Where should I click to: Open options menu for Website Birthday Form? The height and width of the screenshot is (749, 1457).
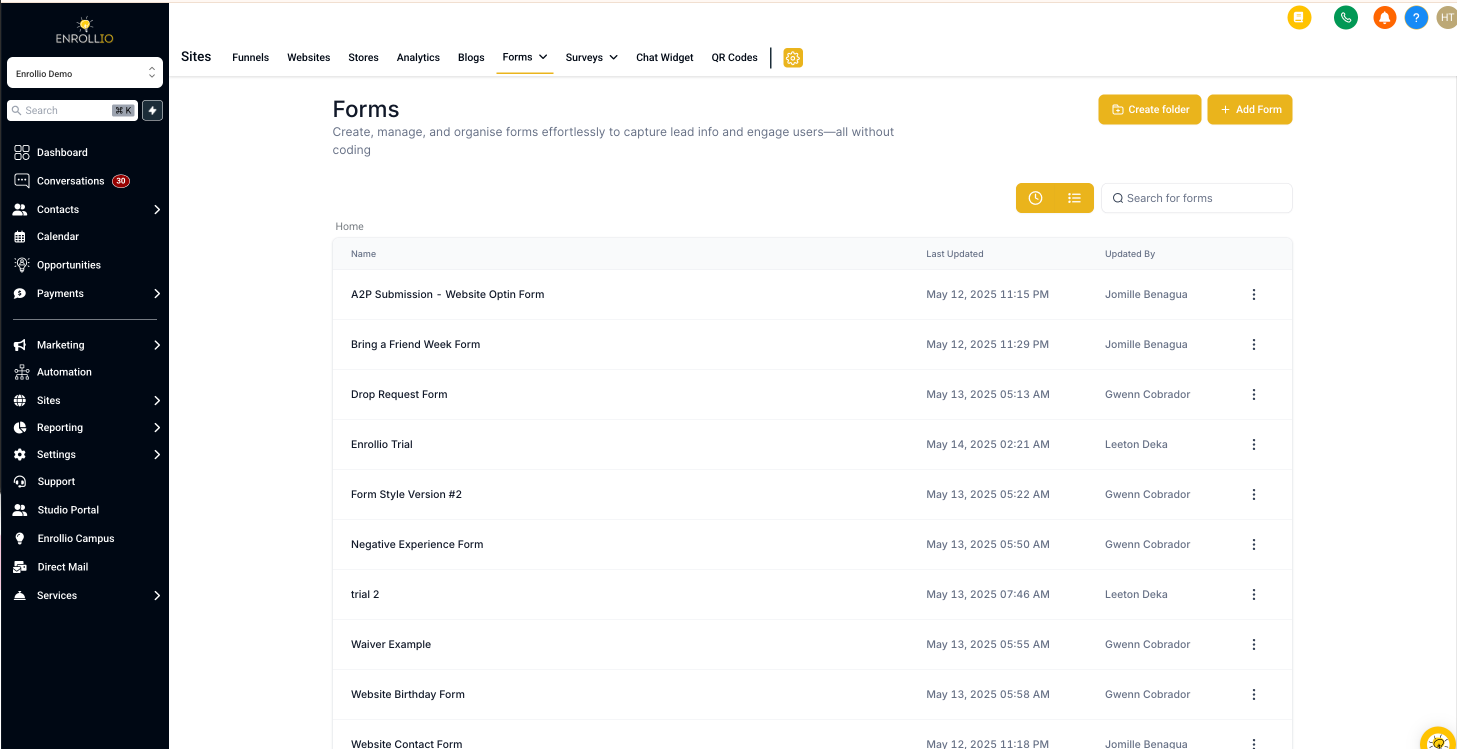click(x=1254, y=694)
